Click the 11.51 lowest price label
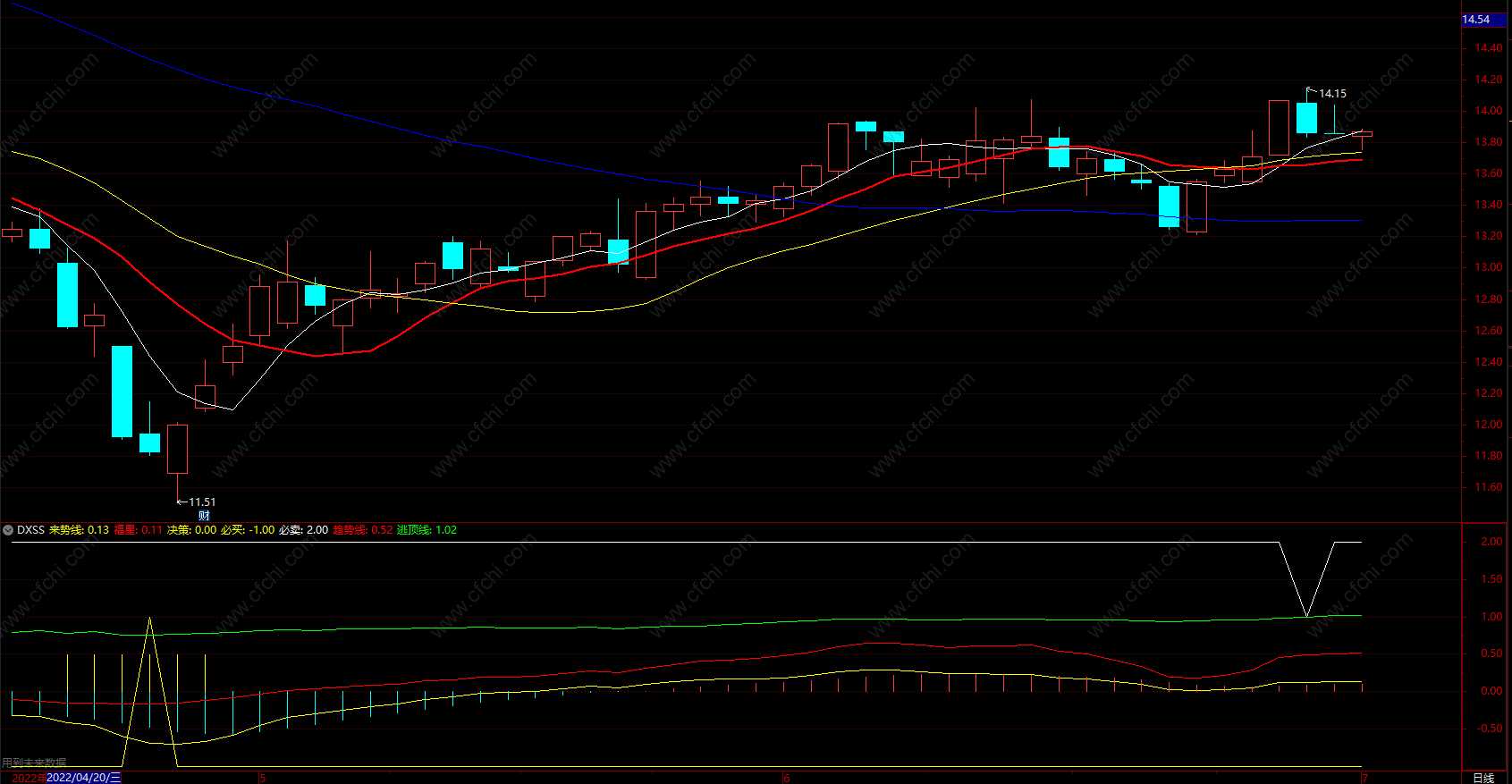Image resolution: width=1512 pixels, height=784 pixels. pyautogui.click(x=202, y=502)
